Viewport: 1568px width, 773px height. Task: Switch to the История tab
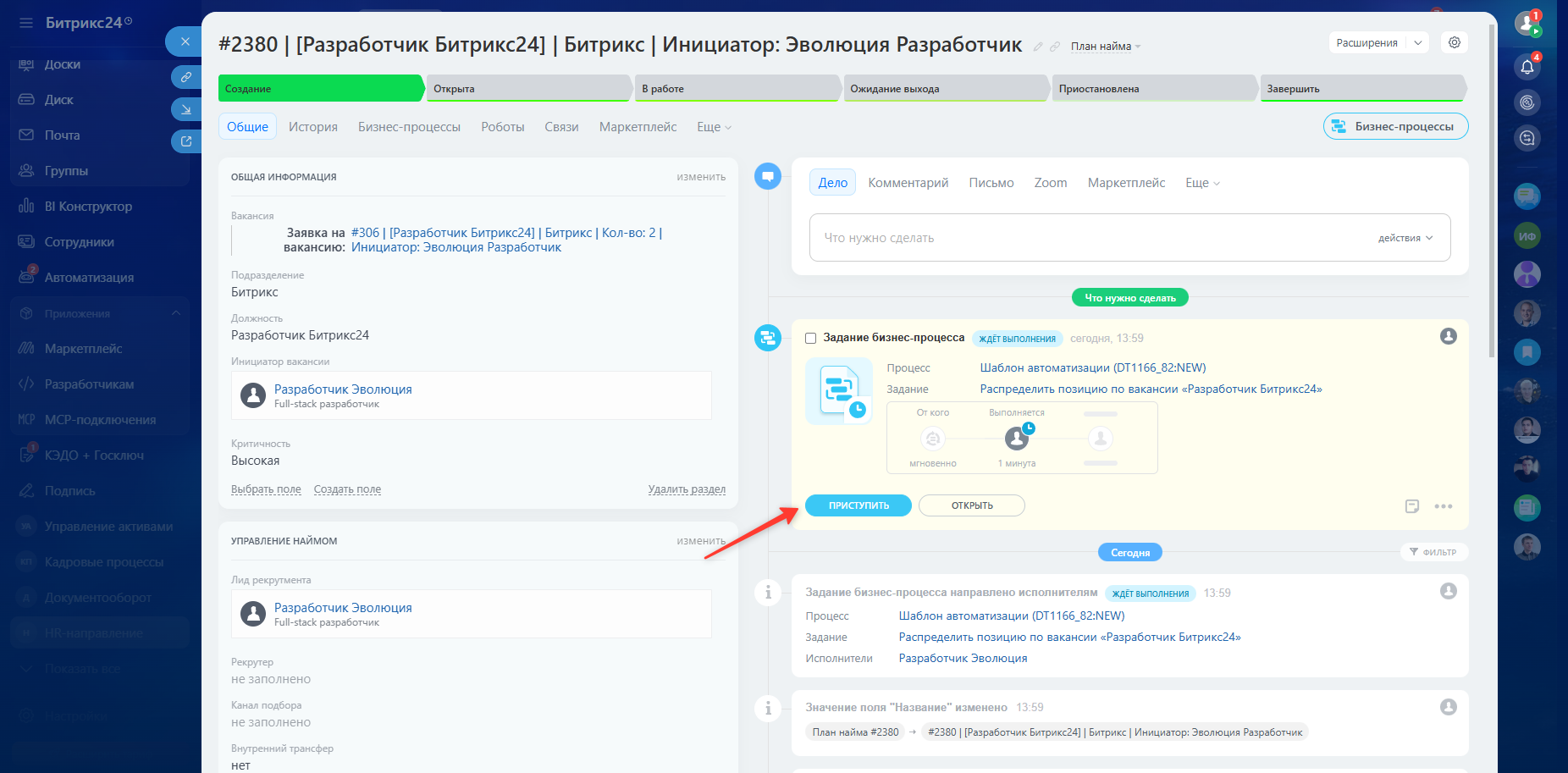coord(313,127)
